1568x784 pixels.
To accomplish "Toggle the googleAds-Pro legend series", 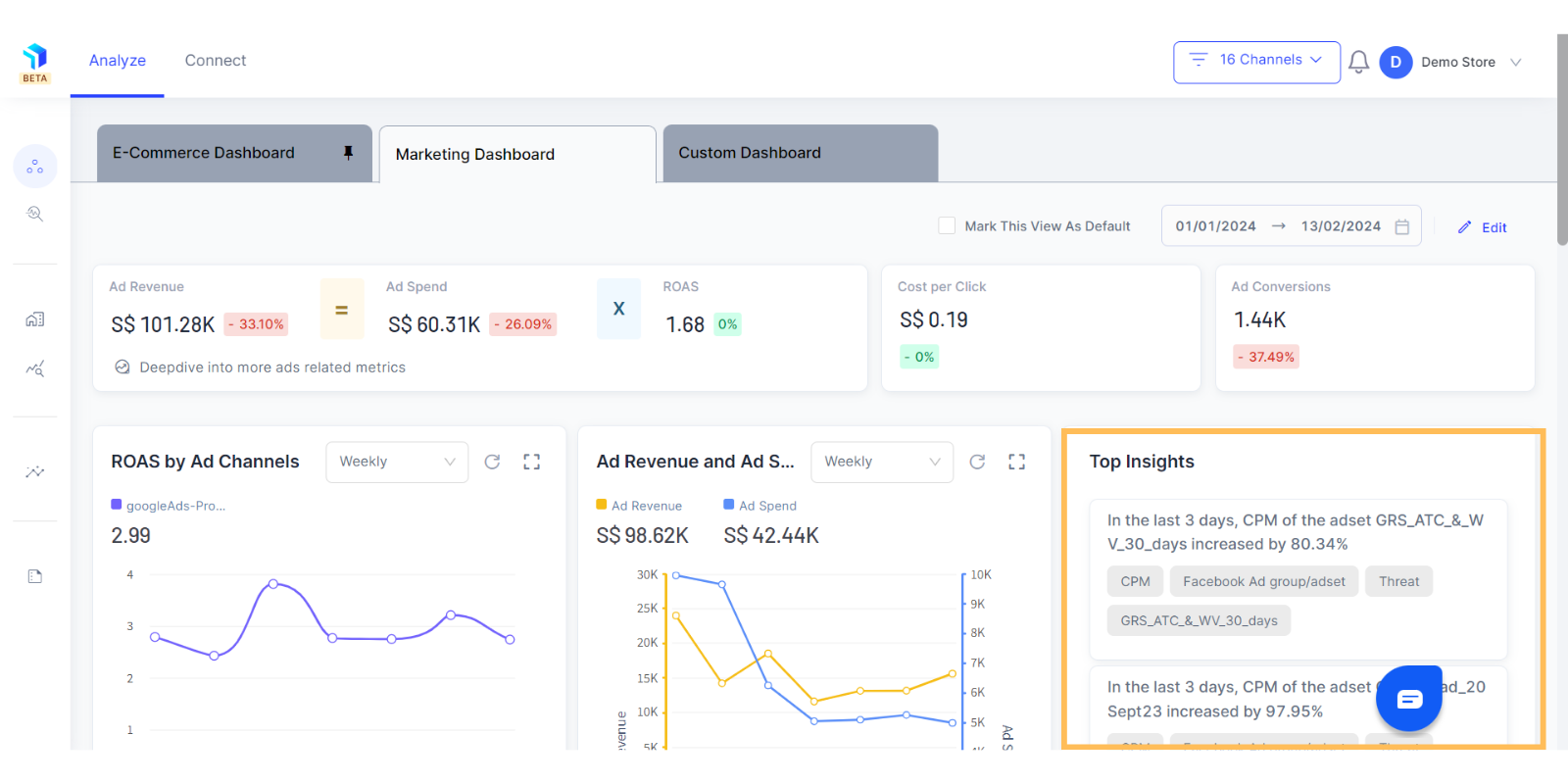I will 169,506.
